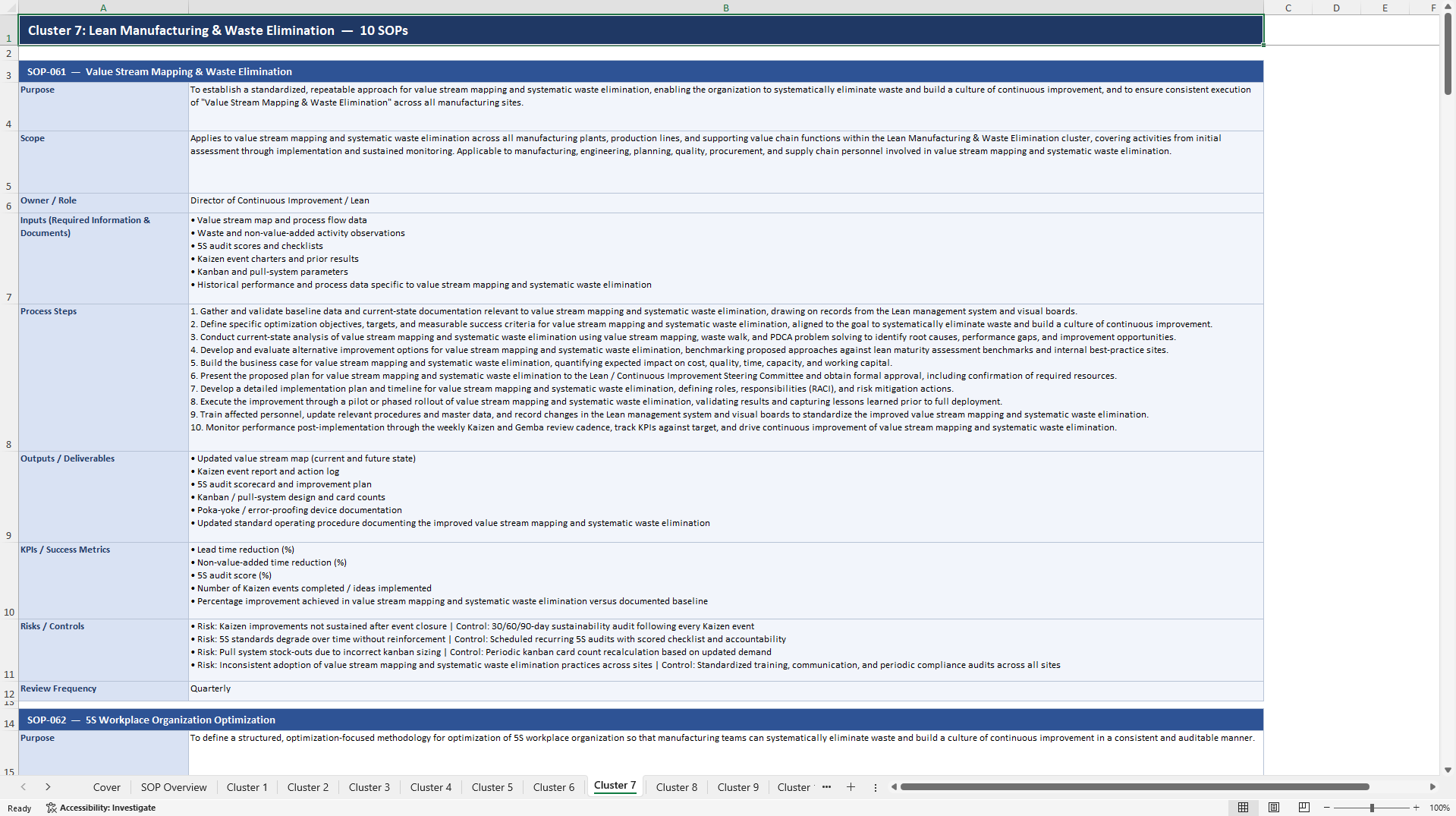Select the Cluster 7 title cell
The image size is (1456, 816).
641,30
